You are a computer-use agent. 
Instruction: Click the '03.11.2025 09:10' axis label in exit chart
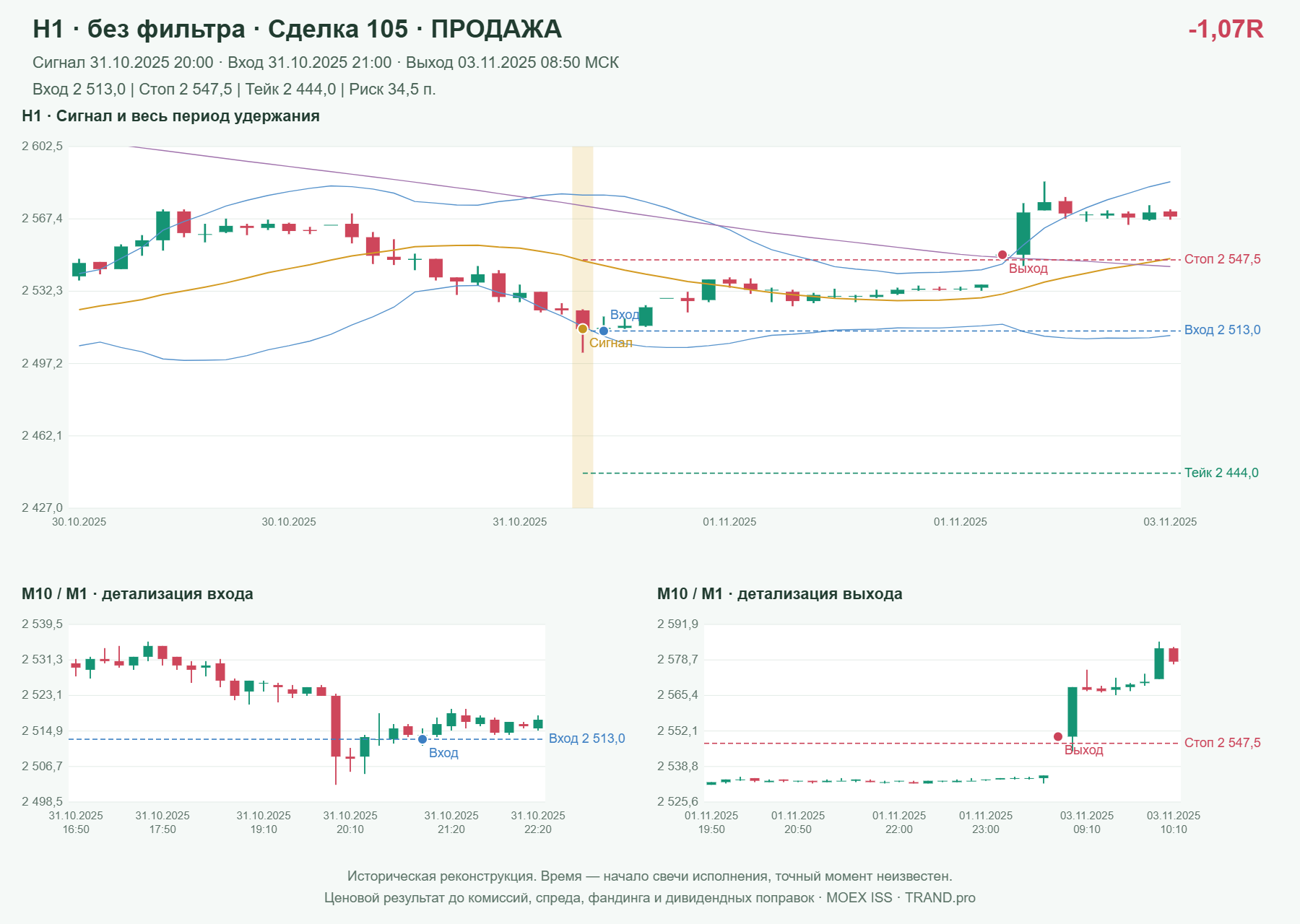(x=1087, y=822)
